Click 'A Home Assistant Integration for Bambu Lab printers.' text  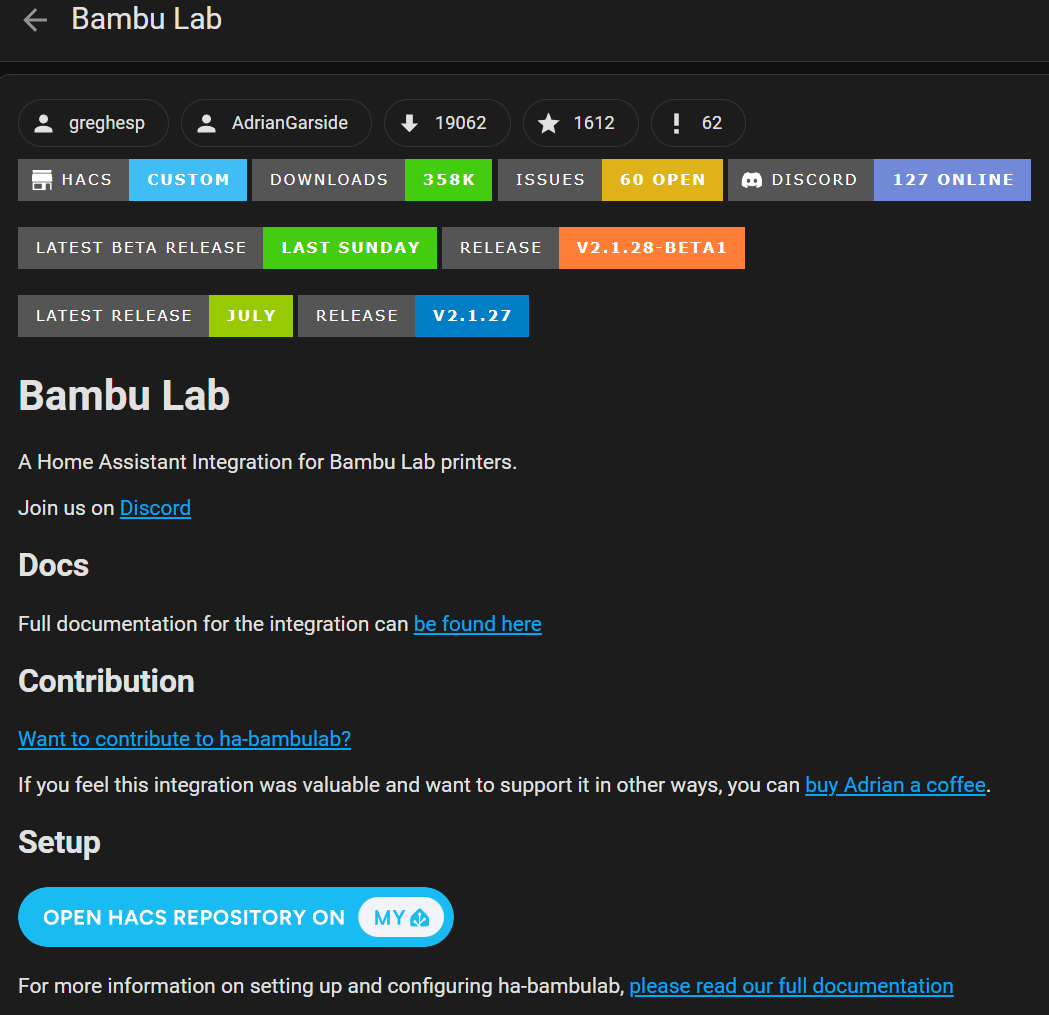coord(268,462)
